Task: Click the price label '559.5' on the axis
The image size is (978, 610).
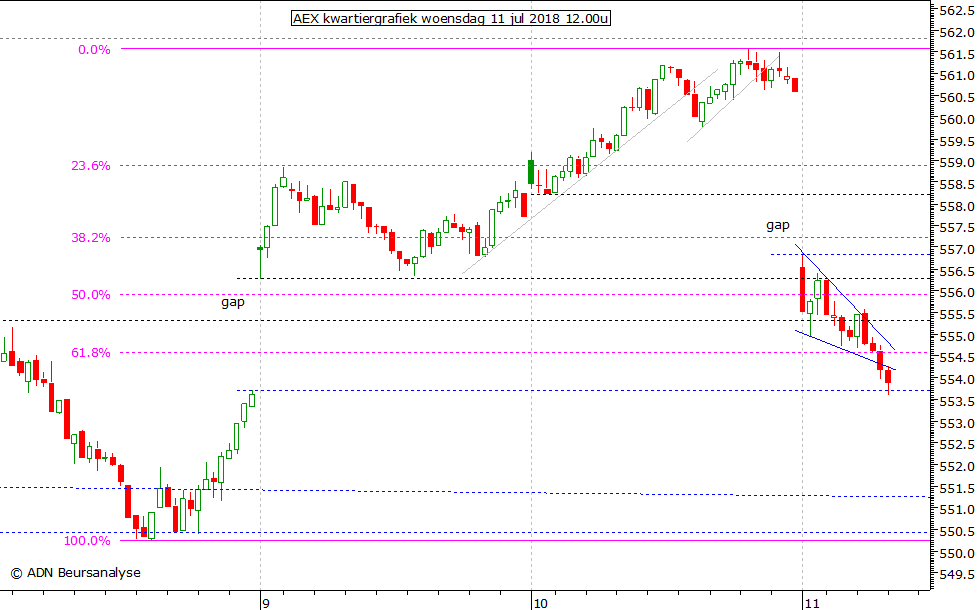Action: (x=957, y=141)
